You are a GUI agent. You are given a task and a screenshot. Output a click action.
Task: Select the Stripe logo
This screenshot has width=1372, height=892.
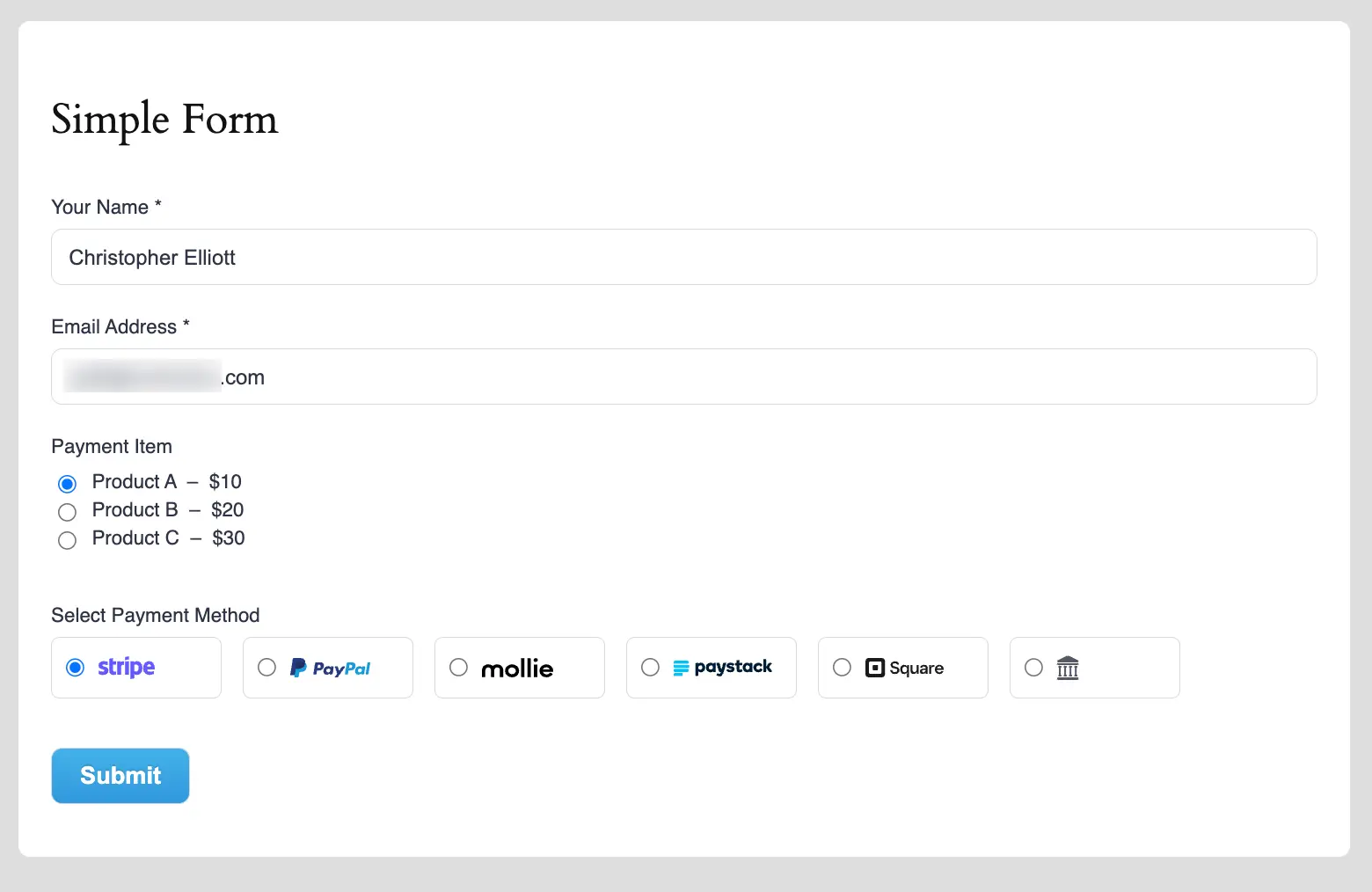pos(126,667)
